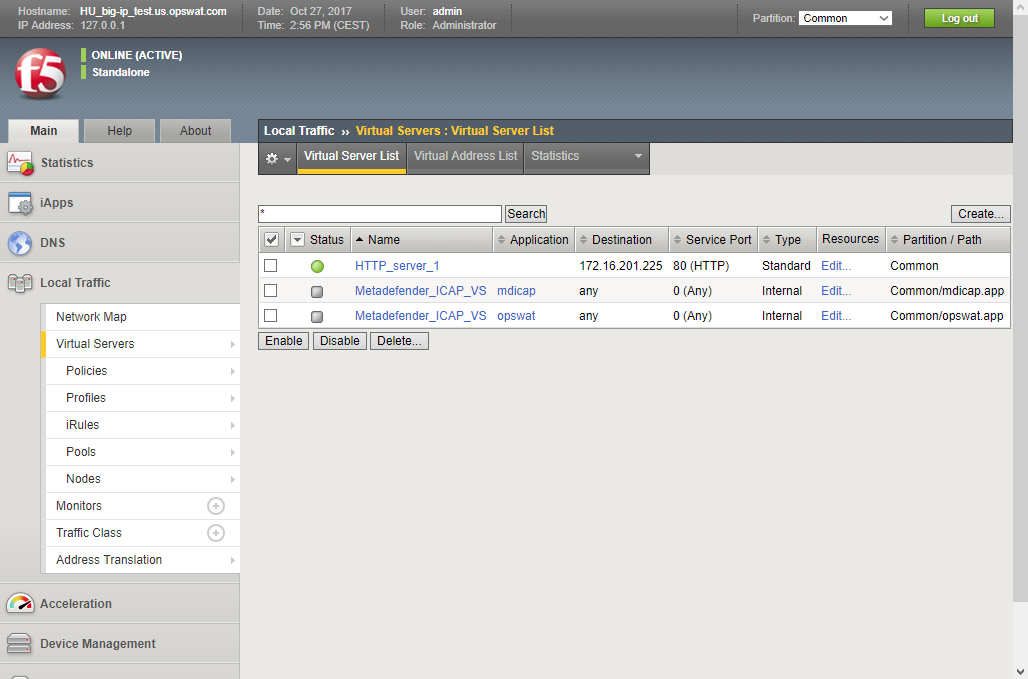Click the Search button

tap(526, 214)
